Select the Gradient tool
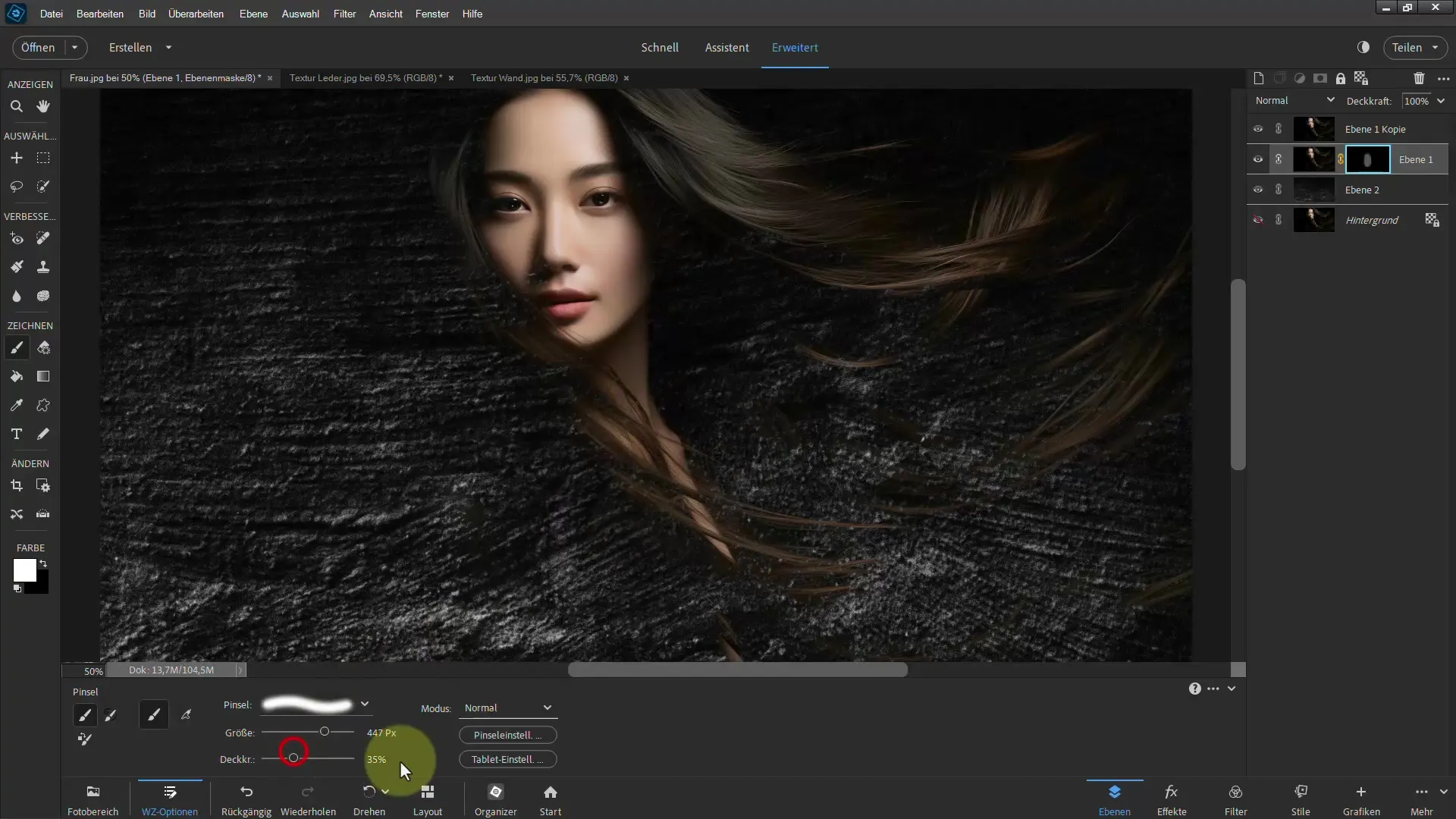The height and width of the screenshot is (819, 1456). point(43,376)
